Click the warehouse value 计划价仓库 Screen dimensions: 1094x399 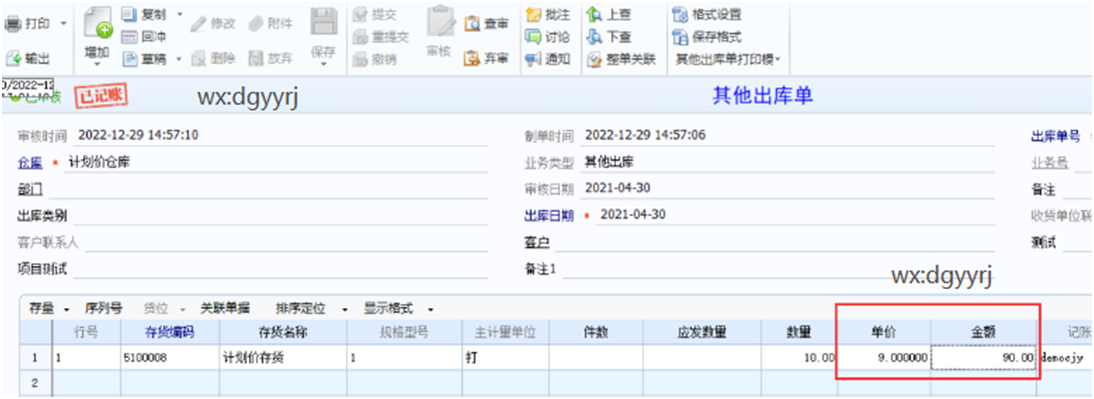pyautogui.click(x=98, y=162)
